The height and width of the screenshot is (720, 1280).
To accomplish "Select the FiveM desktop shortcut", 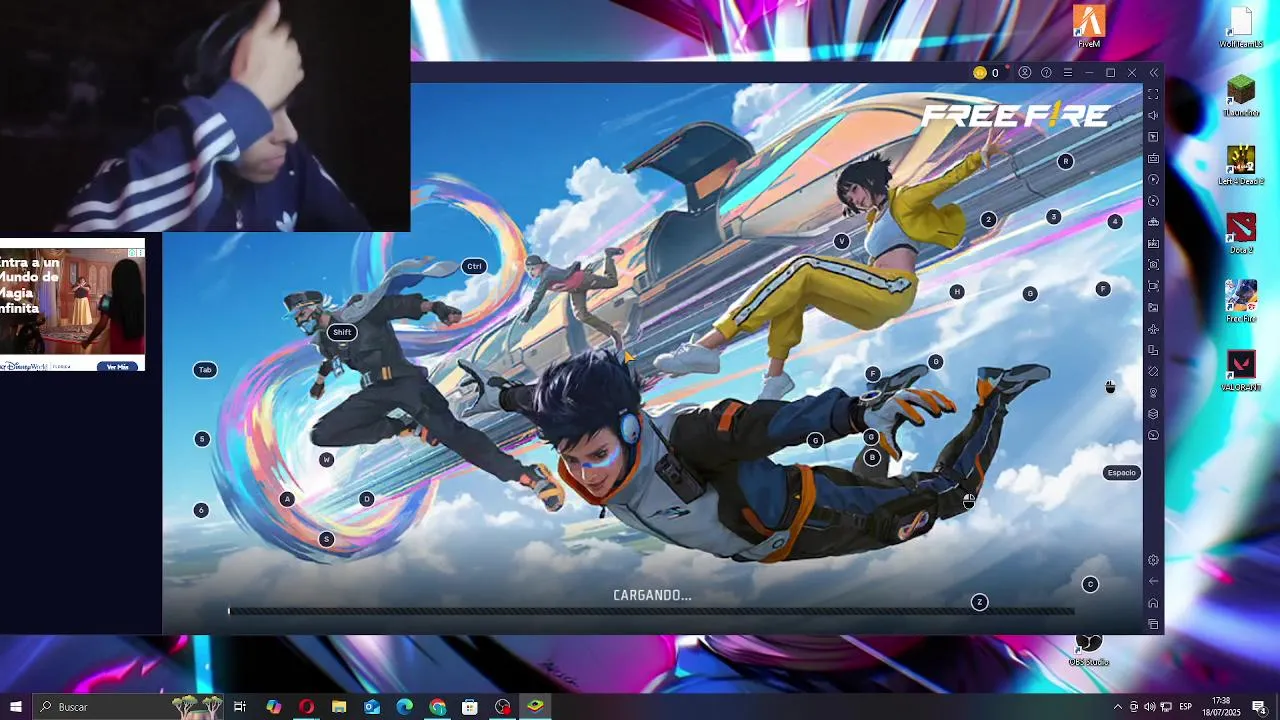I will point(1089,27).
